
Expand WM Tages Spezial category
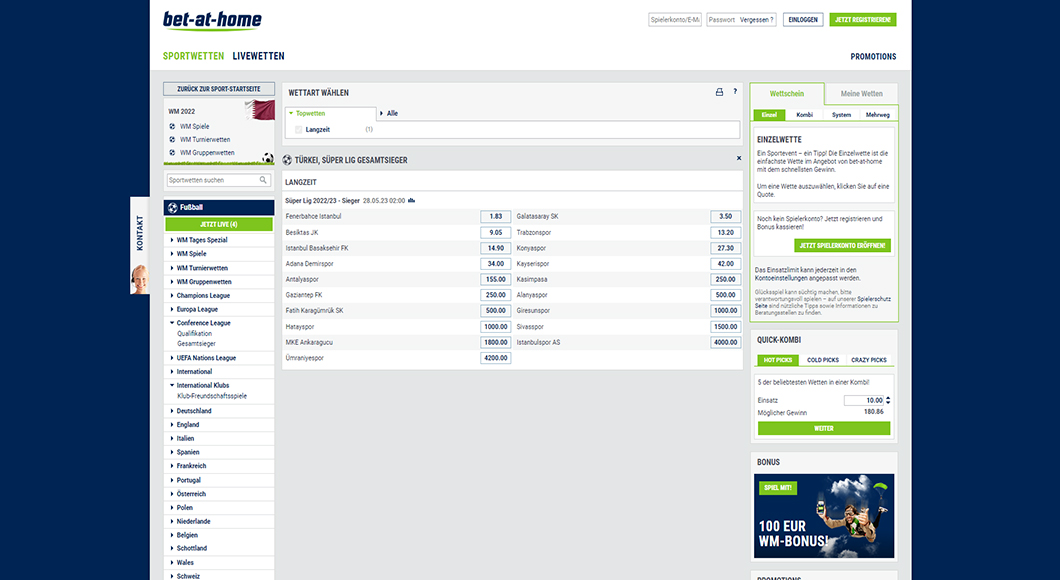coord(201,240)
